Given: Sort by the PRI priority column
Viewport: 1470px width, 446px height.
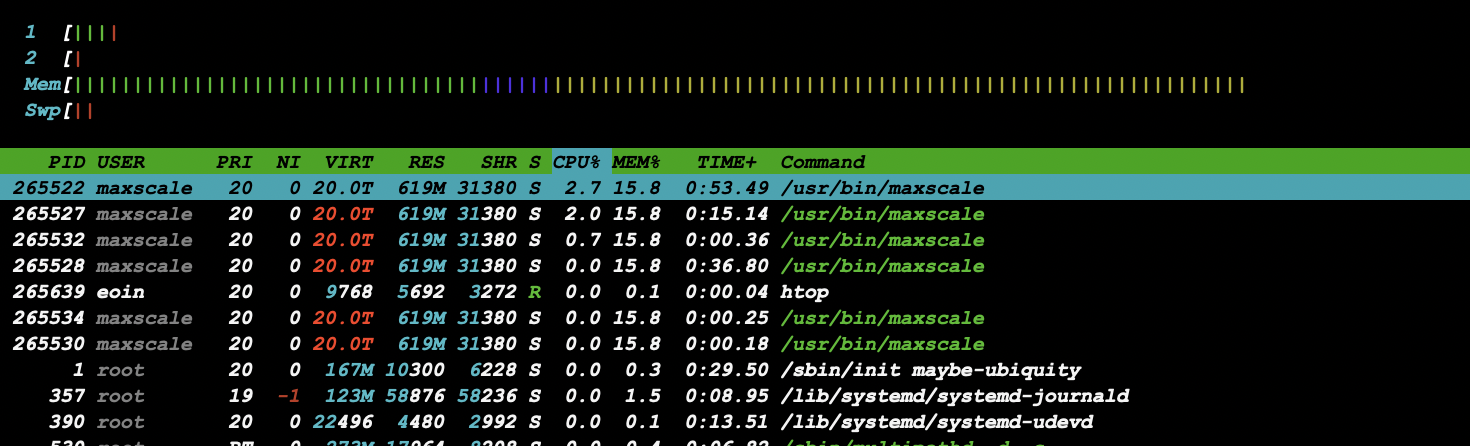Looking at the screenshot, I should point(235,162).
